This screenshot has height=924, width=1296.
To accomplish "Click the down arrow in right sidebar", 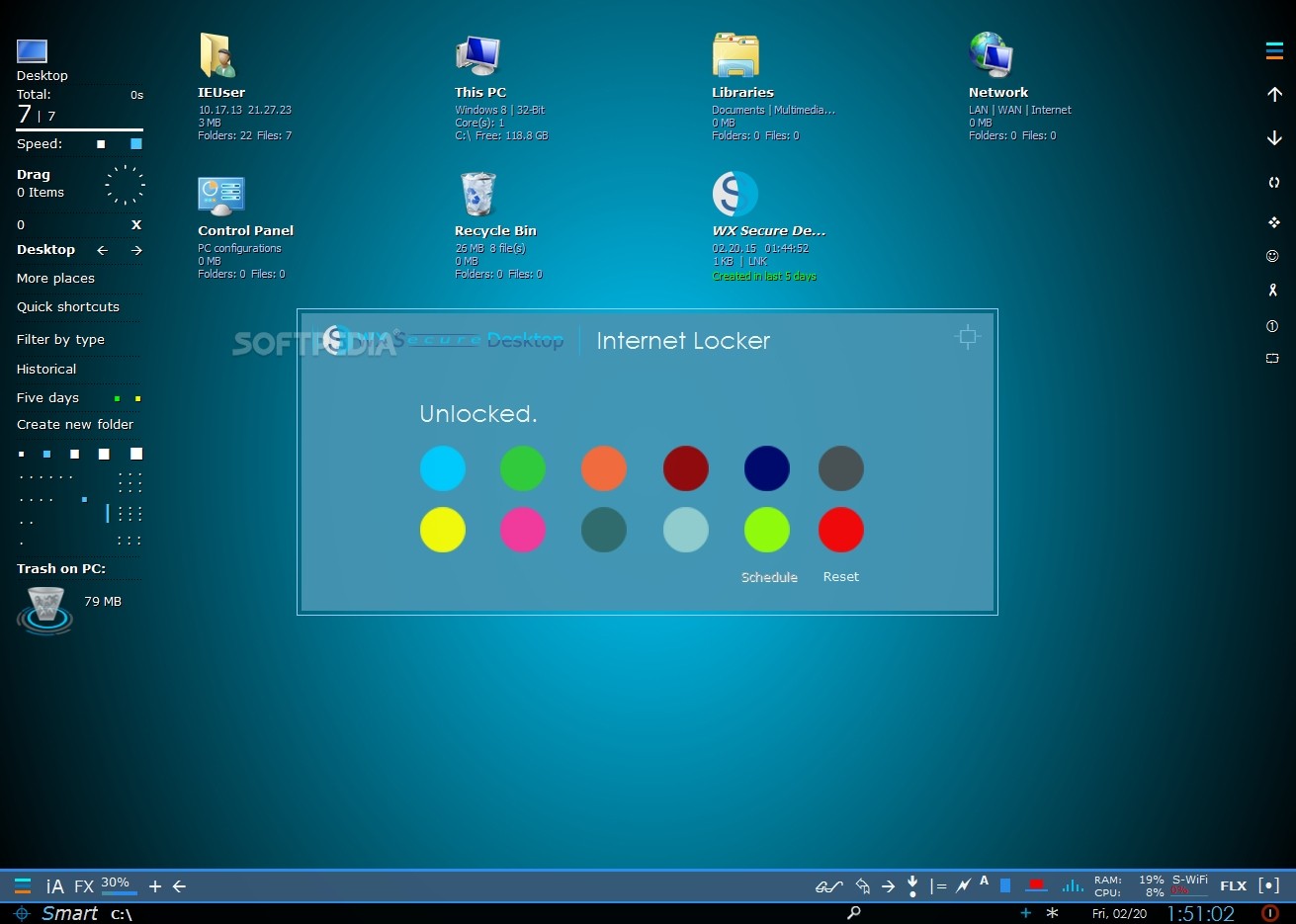I will (x=1274, y=138).
